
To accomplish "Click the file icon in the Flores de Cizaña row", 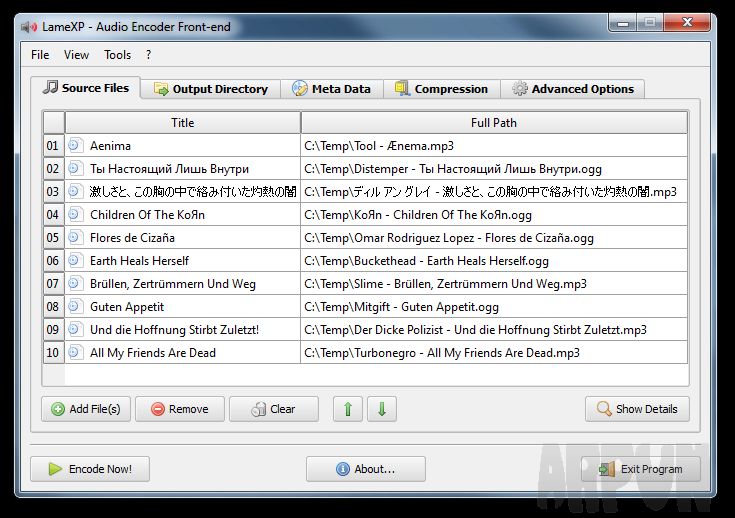I will [x=75, y=238].
